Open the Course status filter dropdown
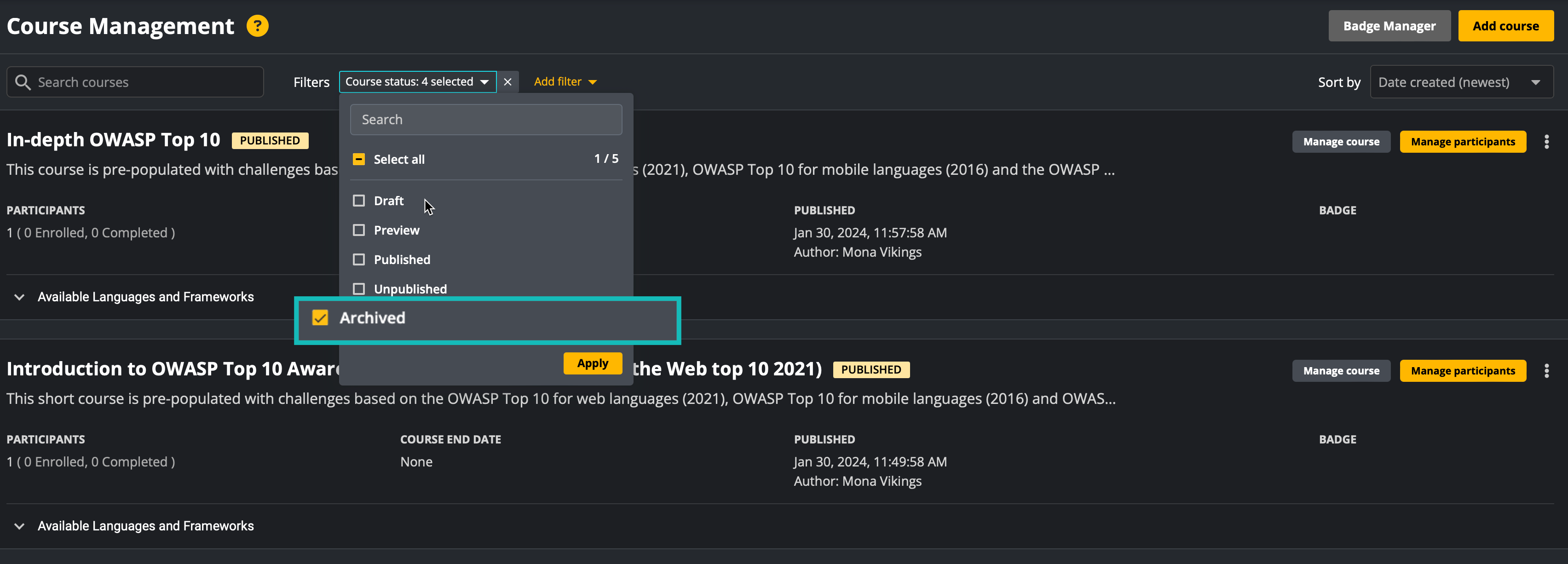Screen dimensions: 1568x564 coord(418,81)
